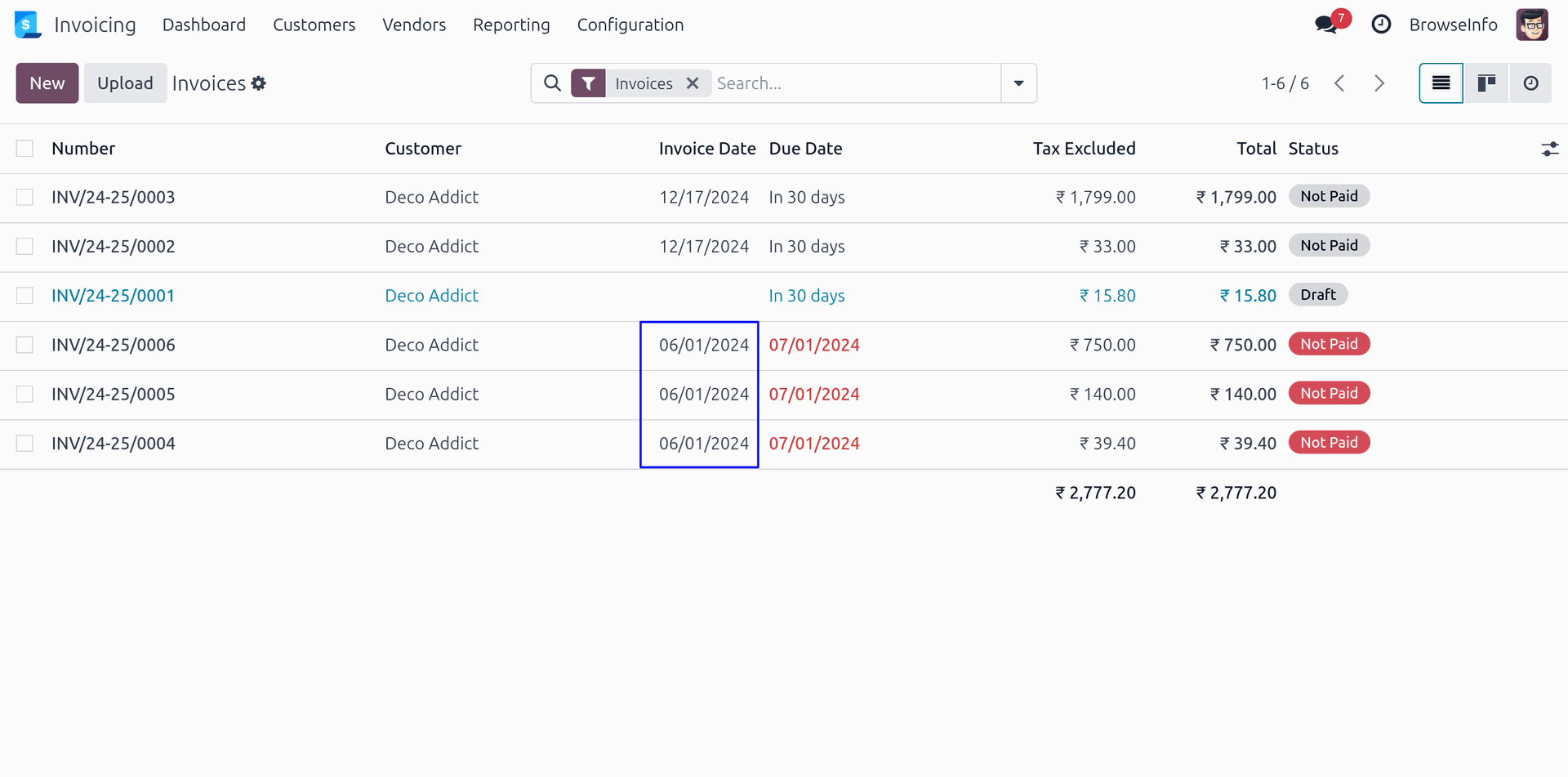Viewport: 1568px width, 777px height.
Task: Open the Reporting menu
Action: (511, 25)
